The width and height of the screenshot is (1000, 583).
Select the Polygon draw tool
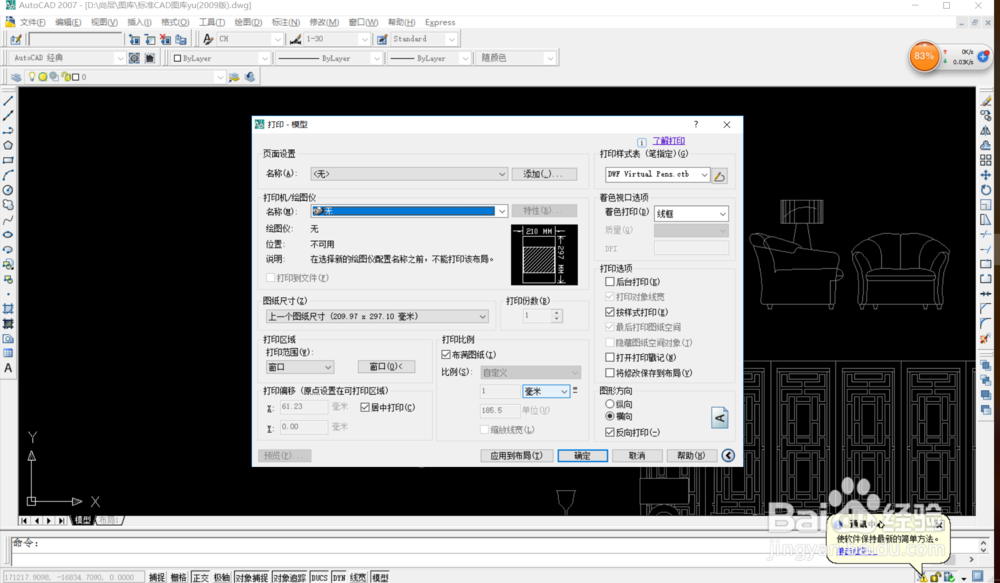(x=8, y=145)
